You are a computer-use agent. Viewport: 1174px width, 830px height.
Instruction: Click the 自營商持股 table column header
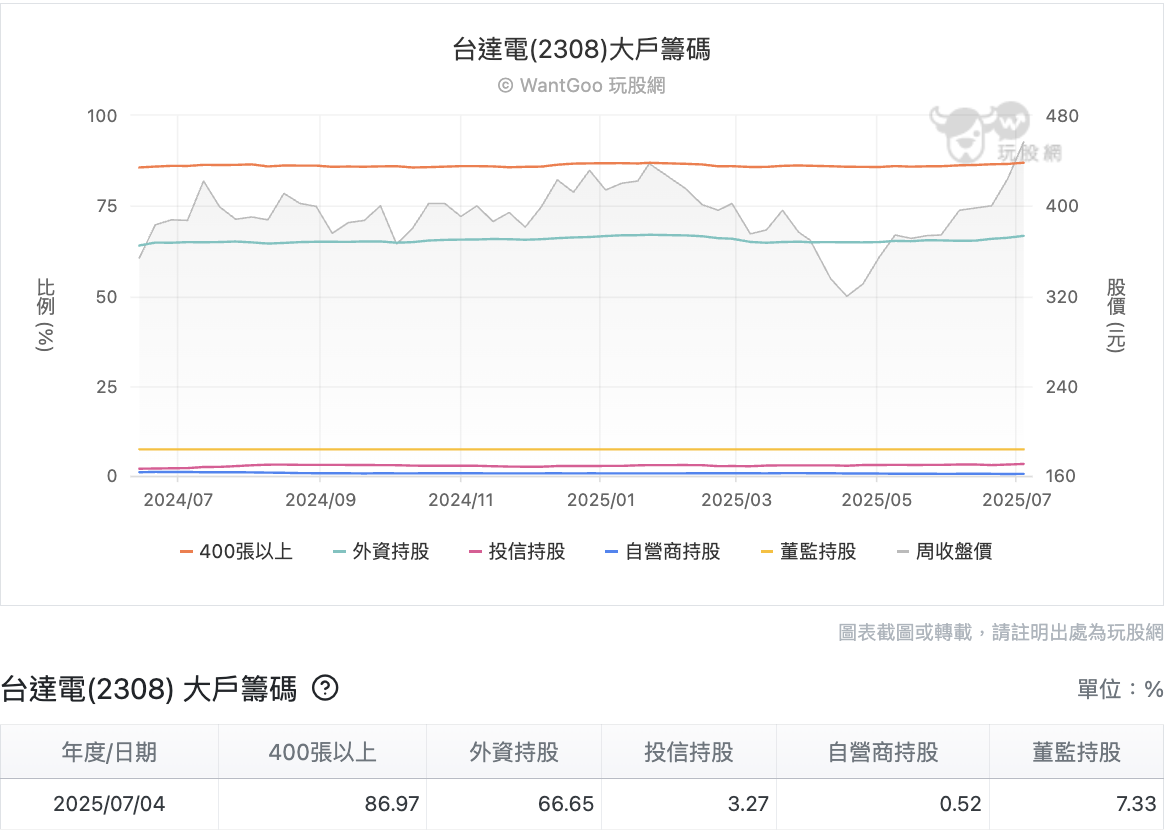coord(883,751)
